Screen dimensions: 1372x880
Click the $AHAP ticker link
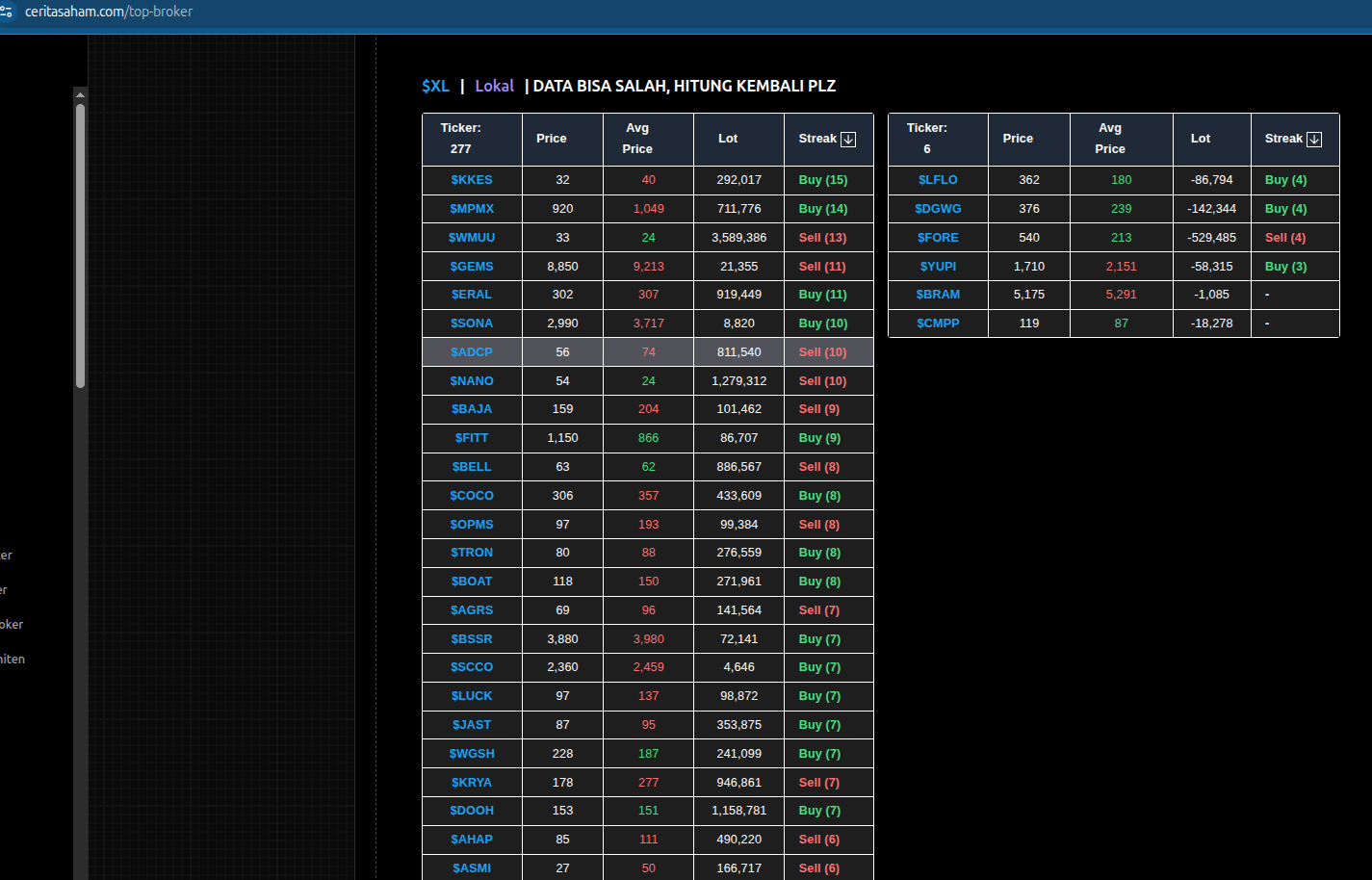472,840
